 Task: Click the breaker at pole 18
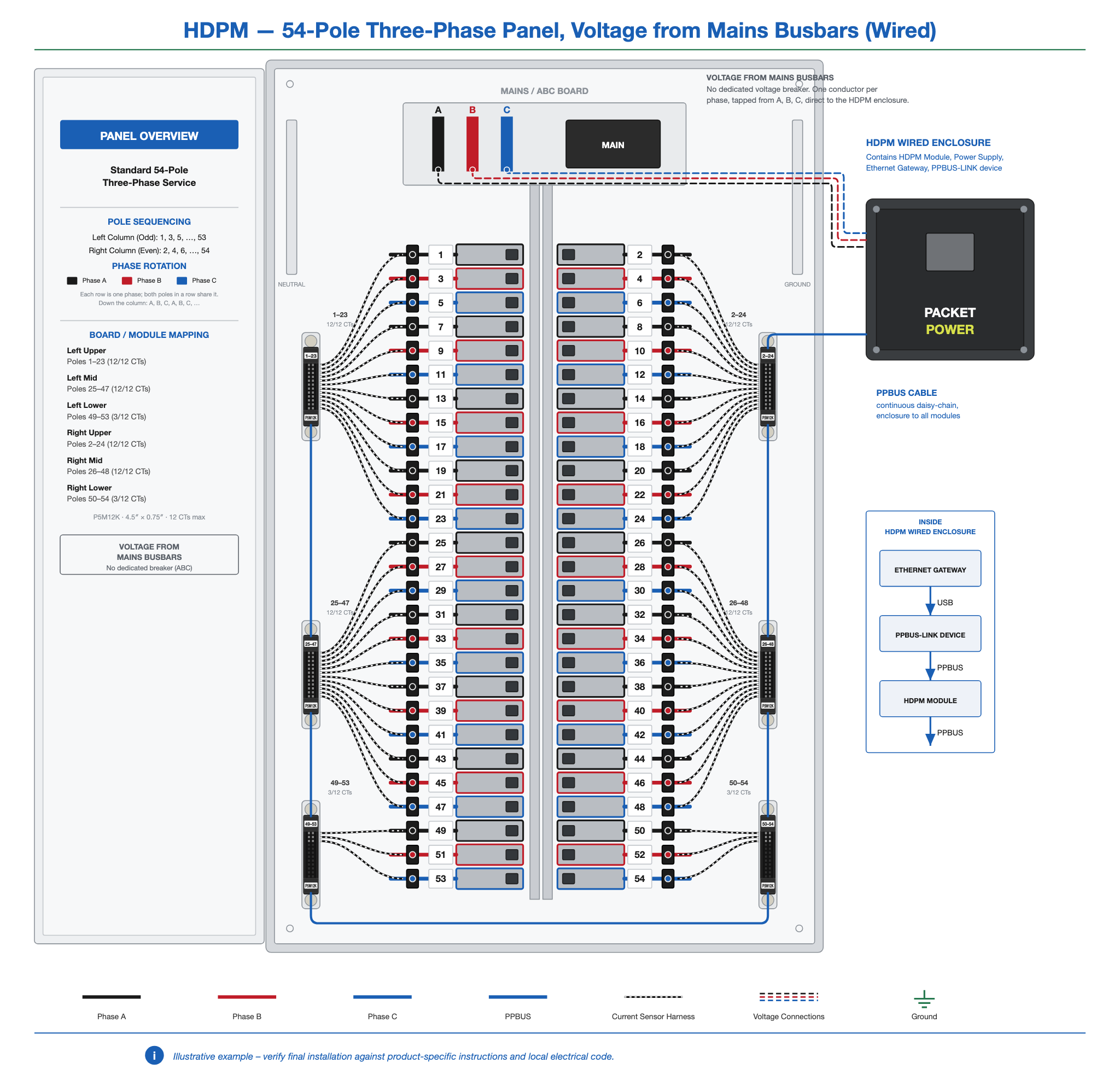click(x=591, y=447)
